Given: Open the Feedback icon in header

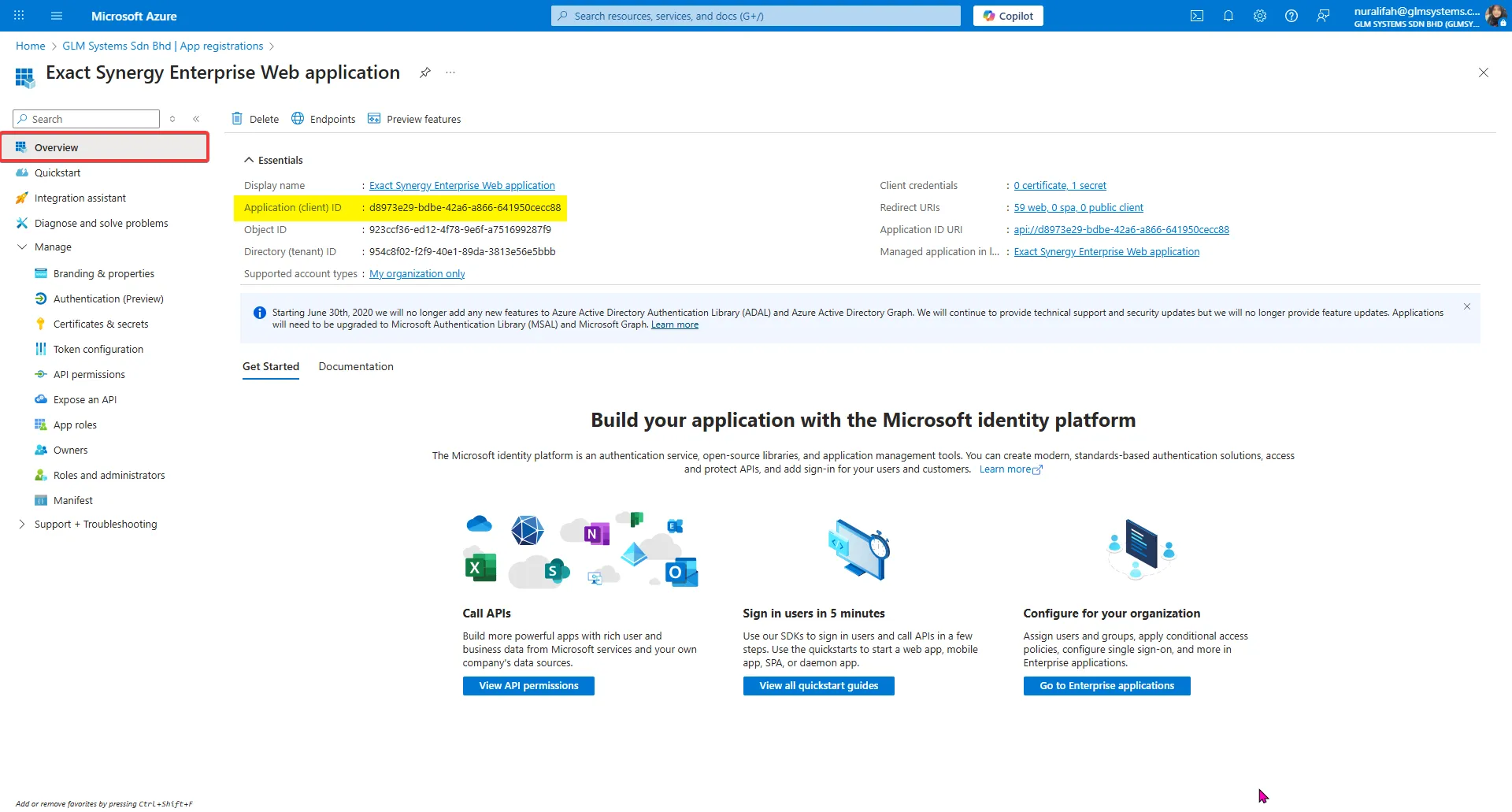Looking at the screenshot, I should 1323,16.
